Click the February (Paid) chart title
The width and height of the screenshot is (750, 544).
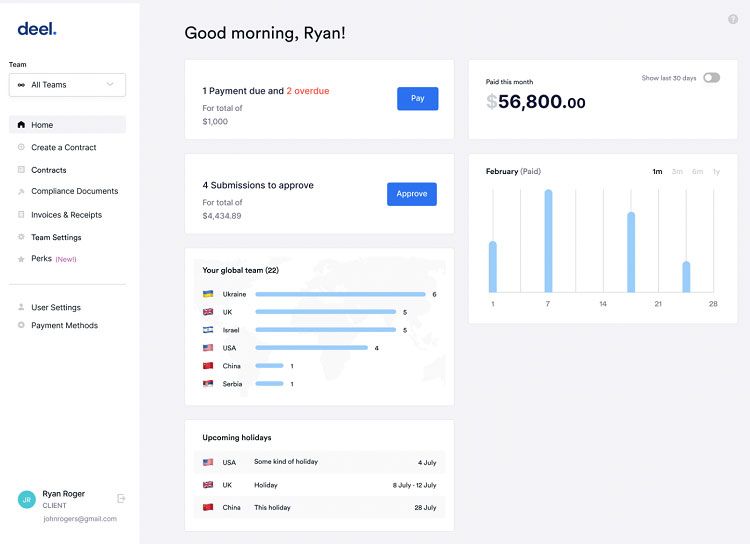[x=513, y=171]
